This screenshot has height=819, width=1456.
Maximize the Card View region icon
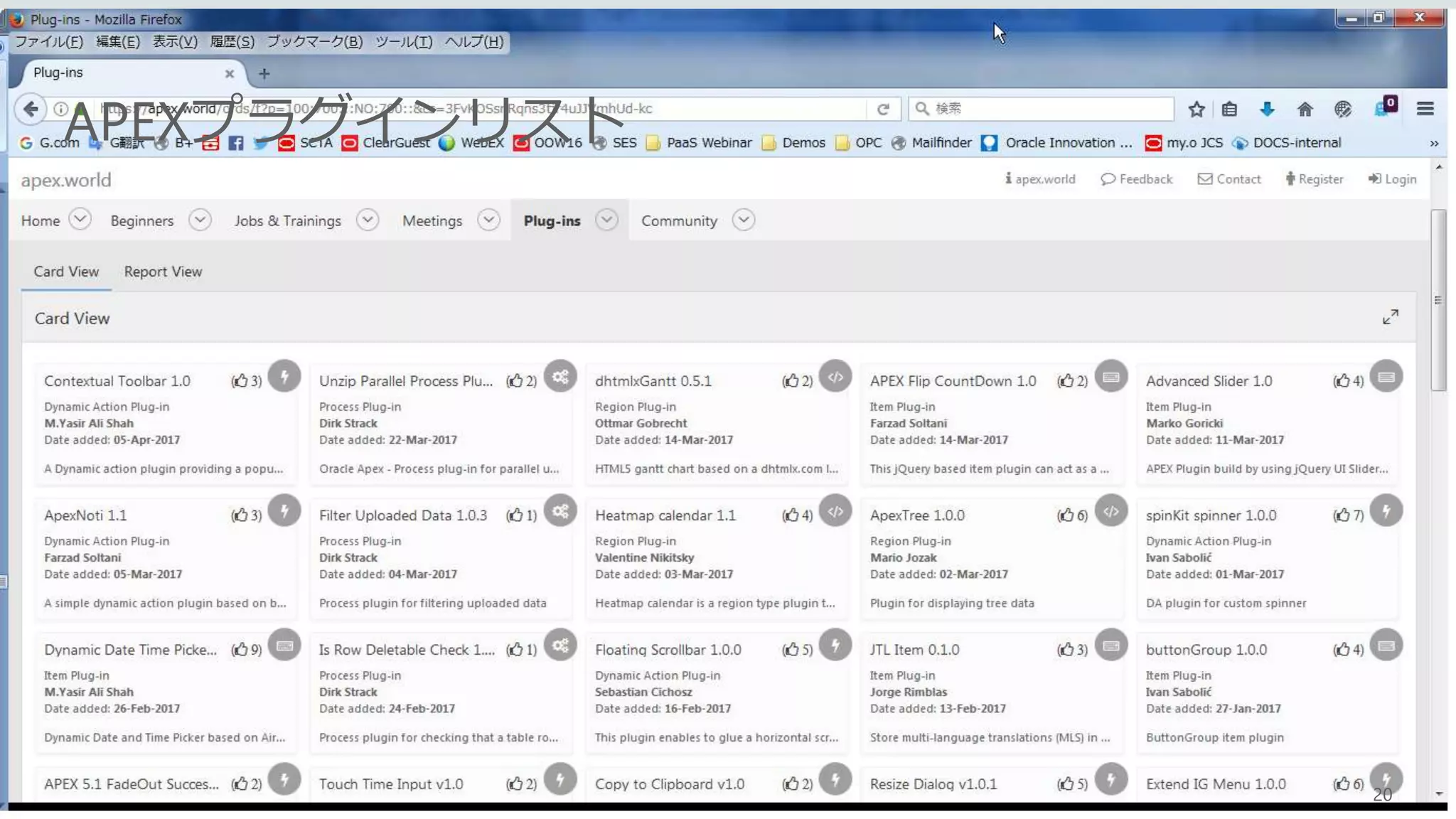coord(1390,317)
